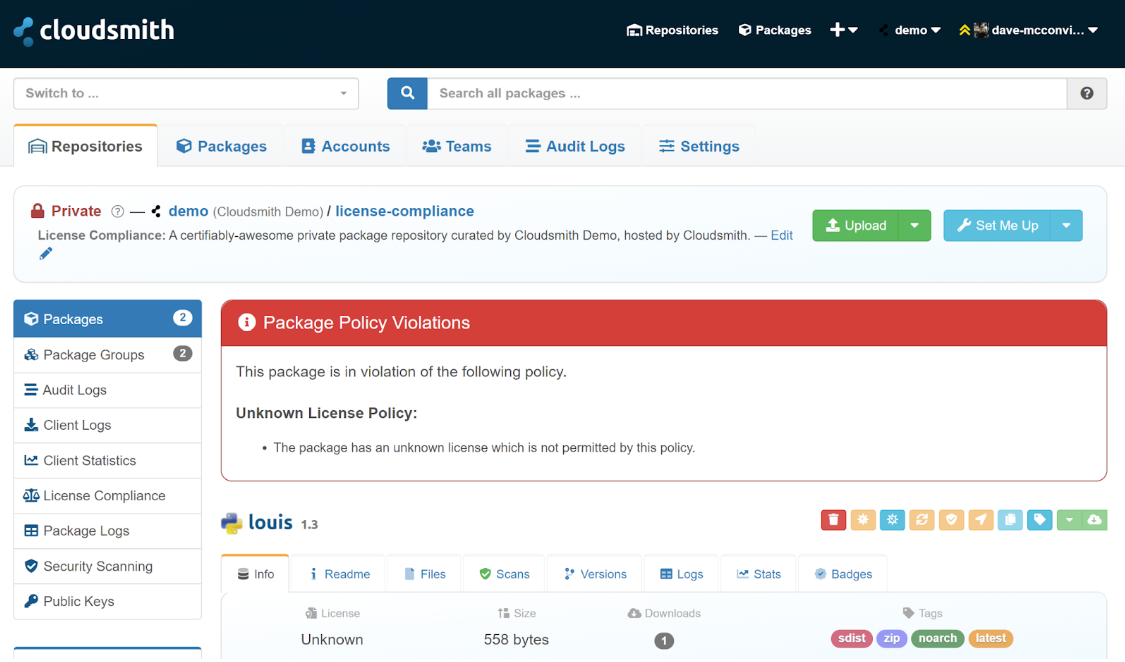This screenshot has height=662, width=1125.
Task: Open the green download options caret
Action: [x=1069, y=520]
